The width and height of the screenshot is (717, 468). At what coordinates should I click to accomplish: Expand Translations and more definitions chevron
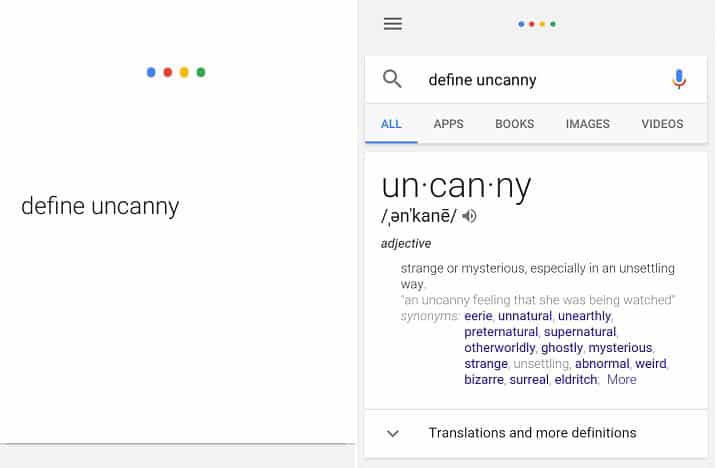pos(393,433)
